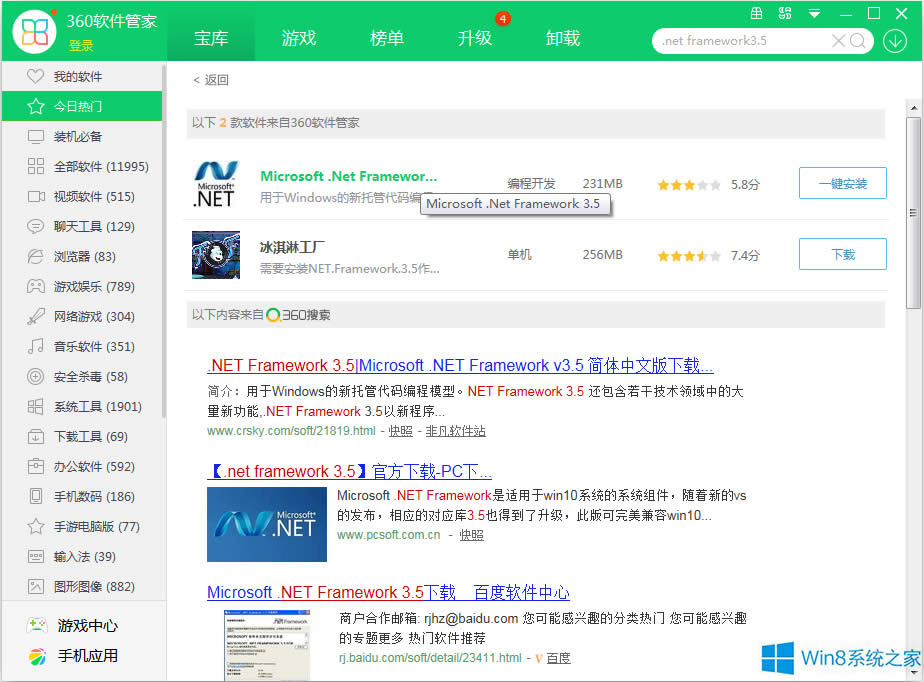Open the 百度软件中心 .NET Framework 3.5 link
Viewport: 924px width, 682px height.
coord(388,592)
